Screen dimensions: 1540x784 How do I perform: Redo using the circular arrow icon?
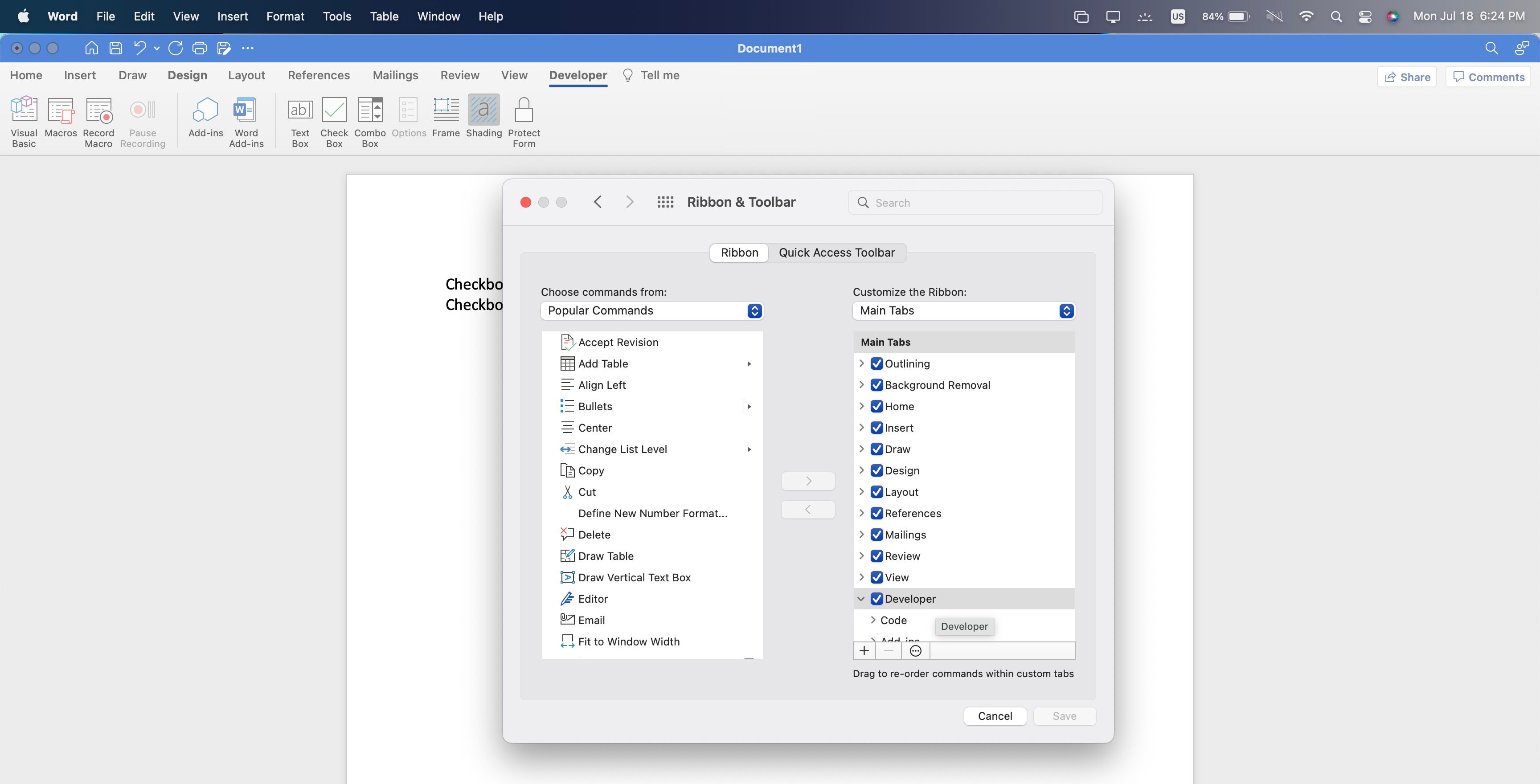[x=175, y=48]
